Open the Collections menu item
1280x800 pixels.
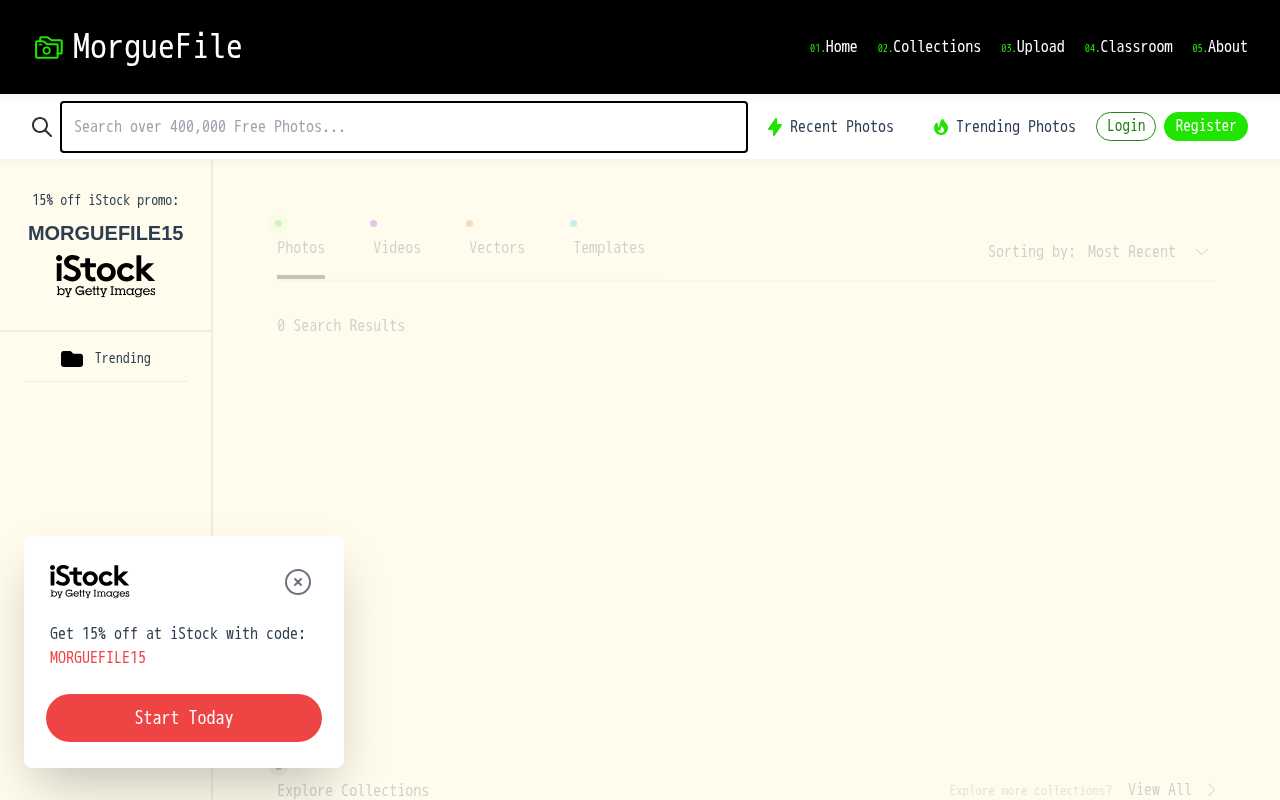coord(936,47)
